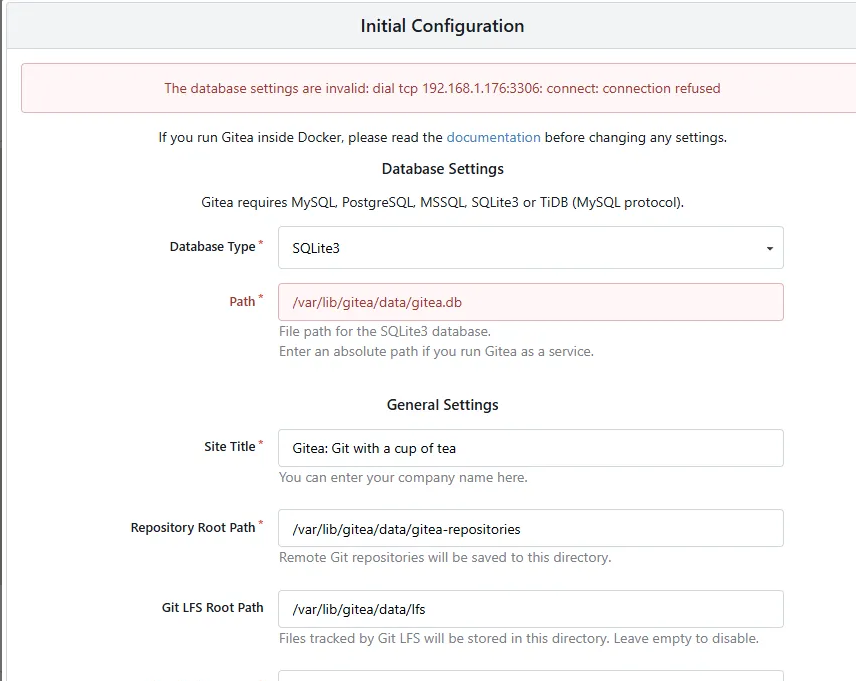Focus the SQLite3 database Path field
856x681 pixels.
pos(530,302)
